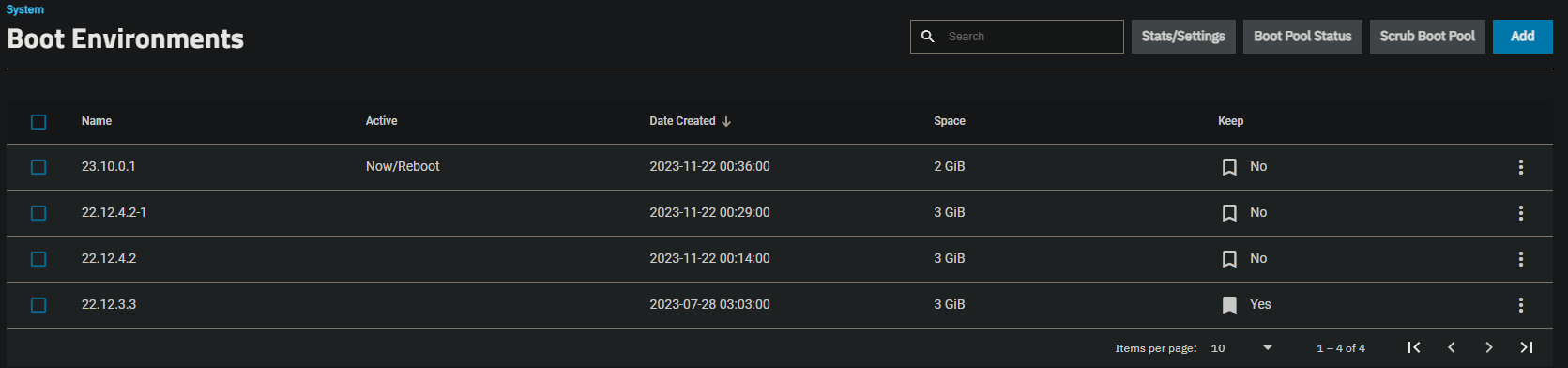Viewport: 1568px width, 368px height.
Task: Expand the Items per page dropdown
Action: coord(1242,348)
